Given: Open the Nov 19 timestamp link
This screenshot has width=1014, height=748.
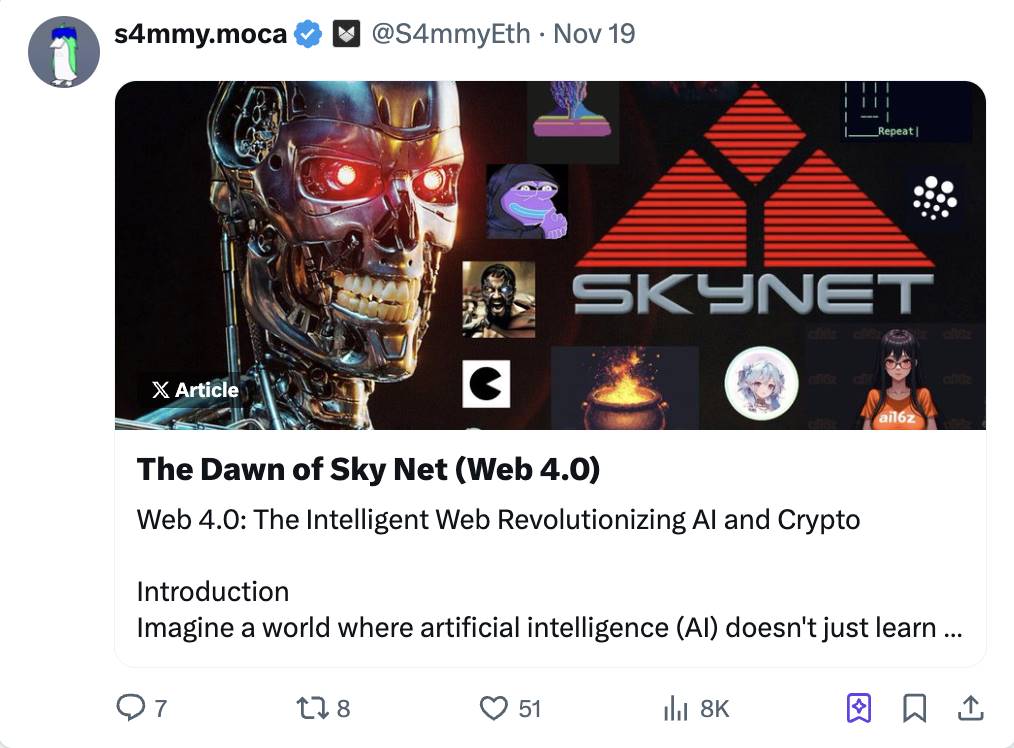Looking at the screenshot, I should 594,34.
